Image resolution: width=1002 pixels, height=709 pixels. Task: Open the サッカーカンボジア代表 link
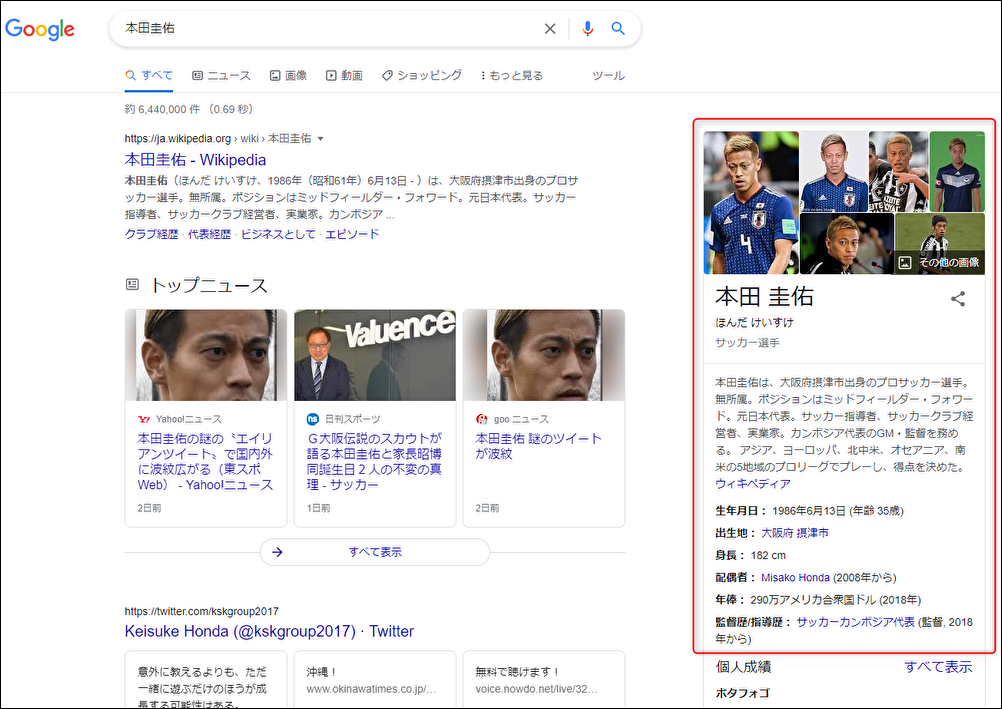click(856, 622)
